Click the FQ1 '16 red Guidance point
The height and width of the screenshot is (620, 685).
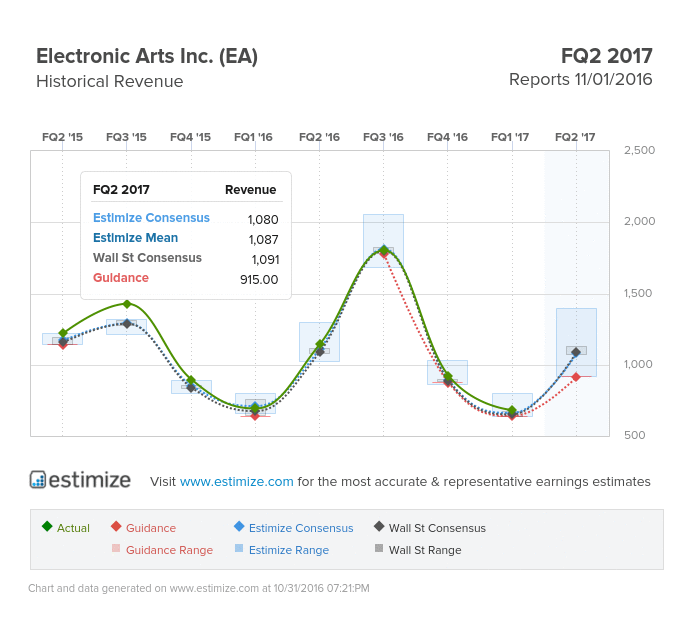point(255,416)
